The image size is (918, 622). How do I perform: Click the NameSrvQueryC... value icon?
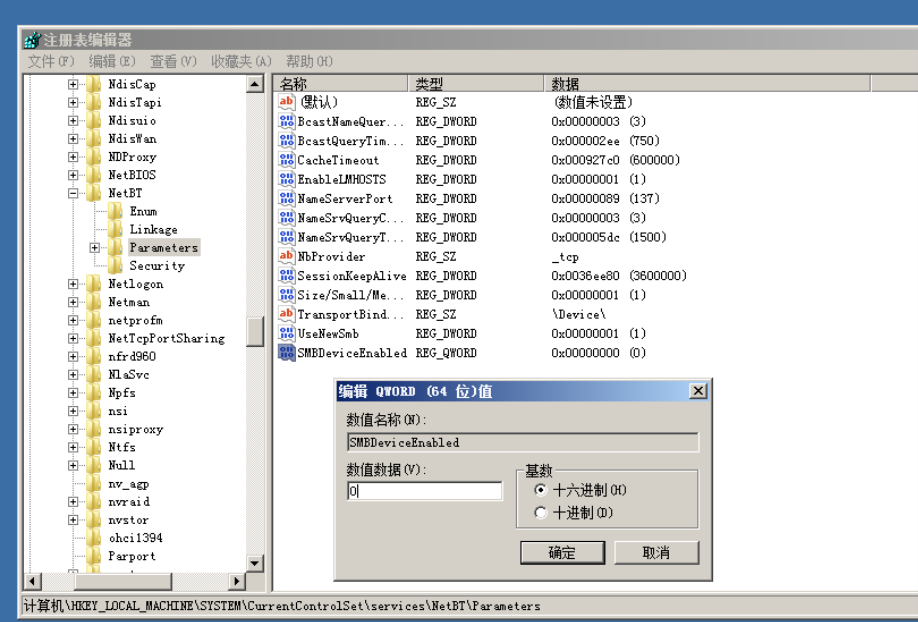point(286,218)
